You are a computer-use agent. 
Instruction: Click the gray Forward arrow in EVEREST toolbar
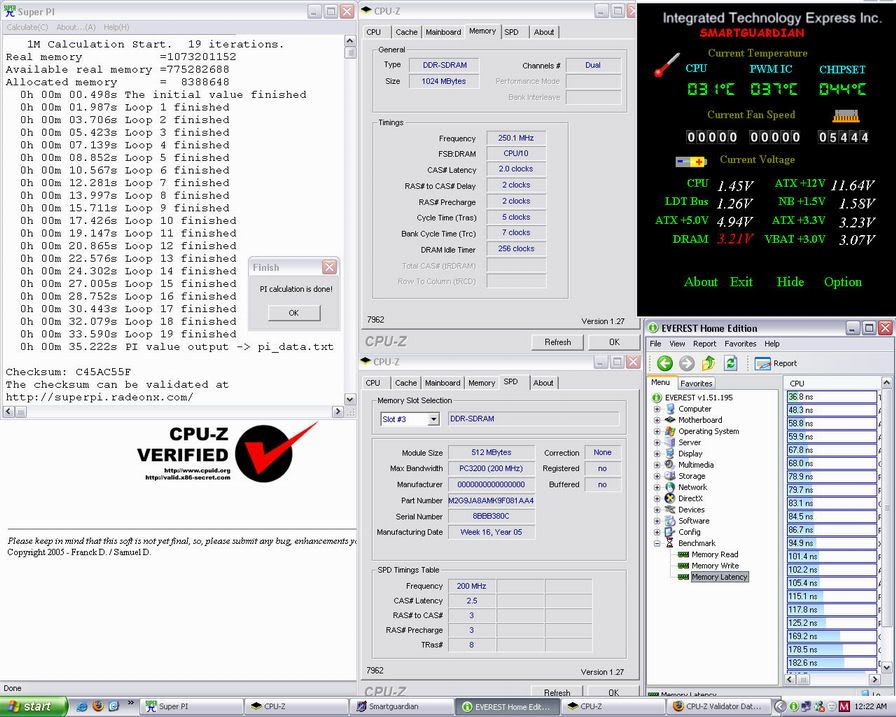(x=686, y=363)
